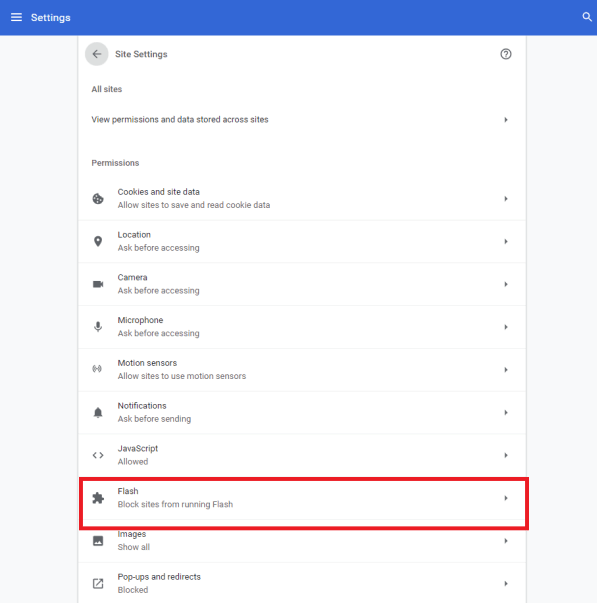The height and width of the screenshot is (603, 597).
Task: Click the search settings magnifier icon
Action: (587, 17)
